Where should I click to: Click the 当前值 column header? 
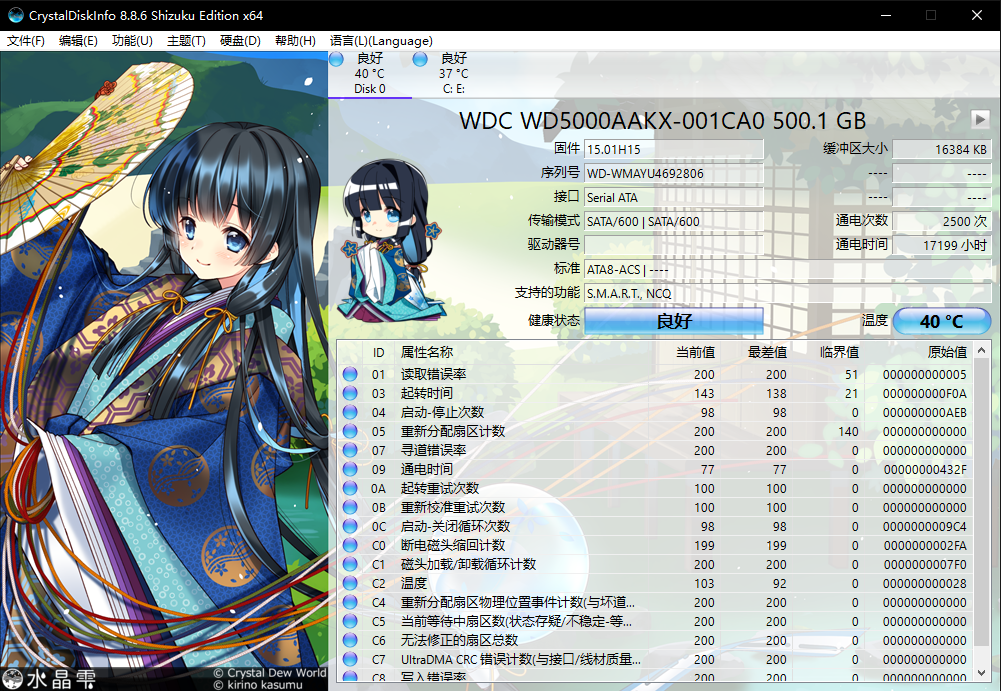tap(695, 352)
